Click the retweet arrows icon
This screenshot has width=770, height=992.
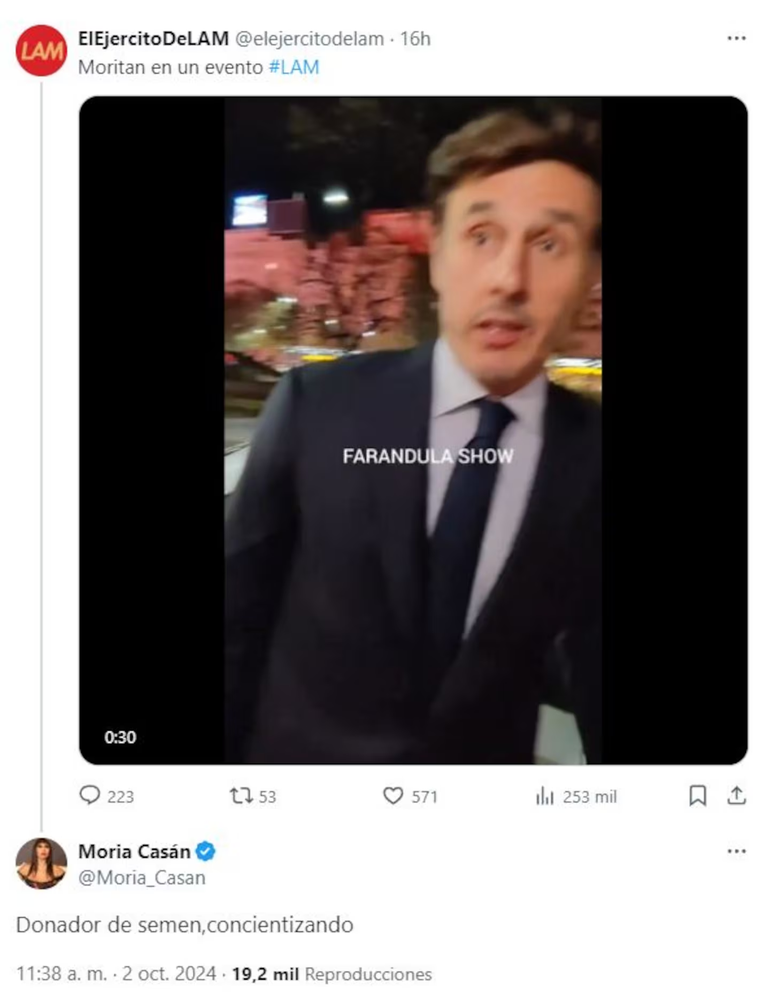[241, 796]
